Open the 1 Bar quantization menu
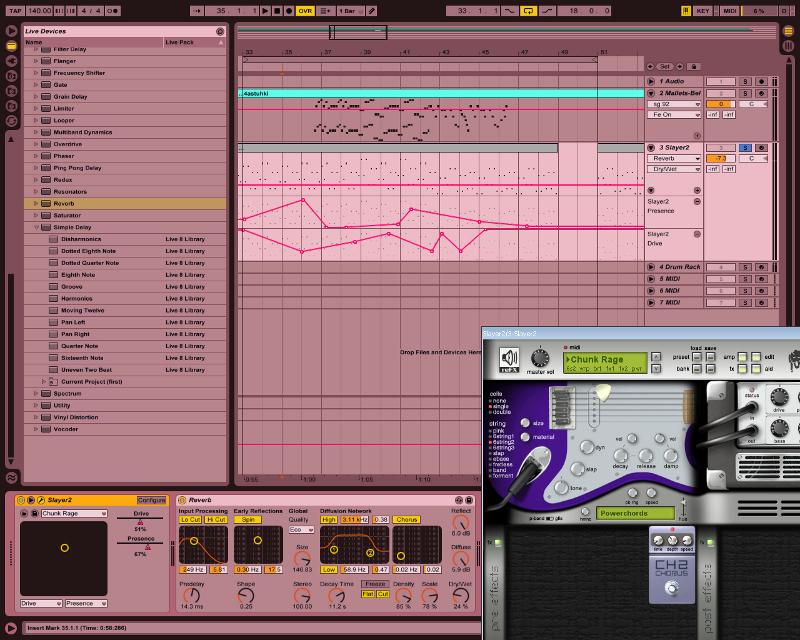The height and width of the screenshot is (640, 800). tap(351, 11)
